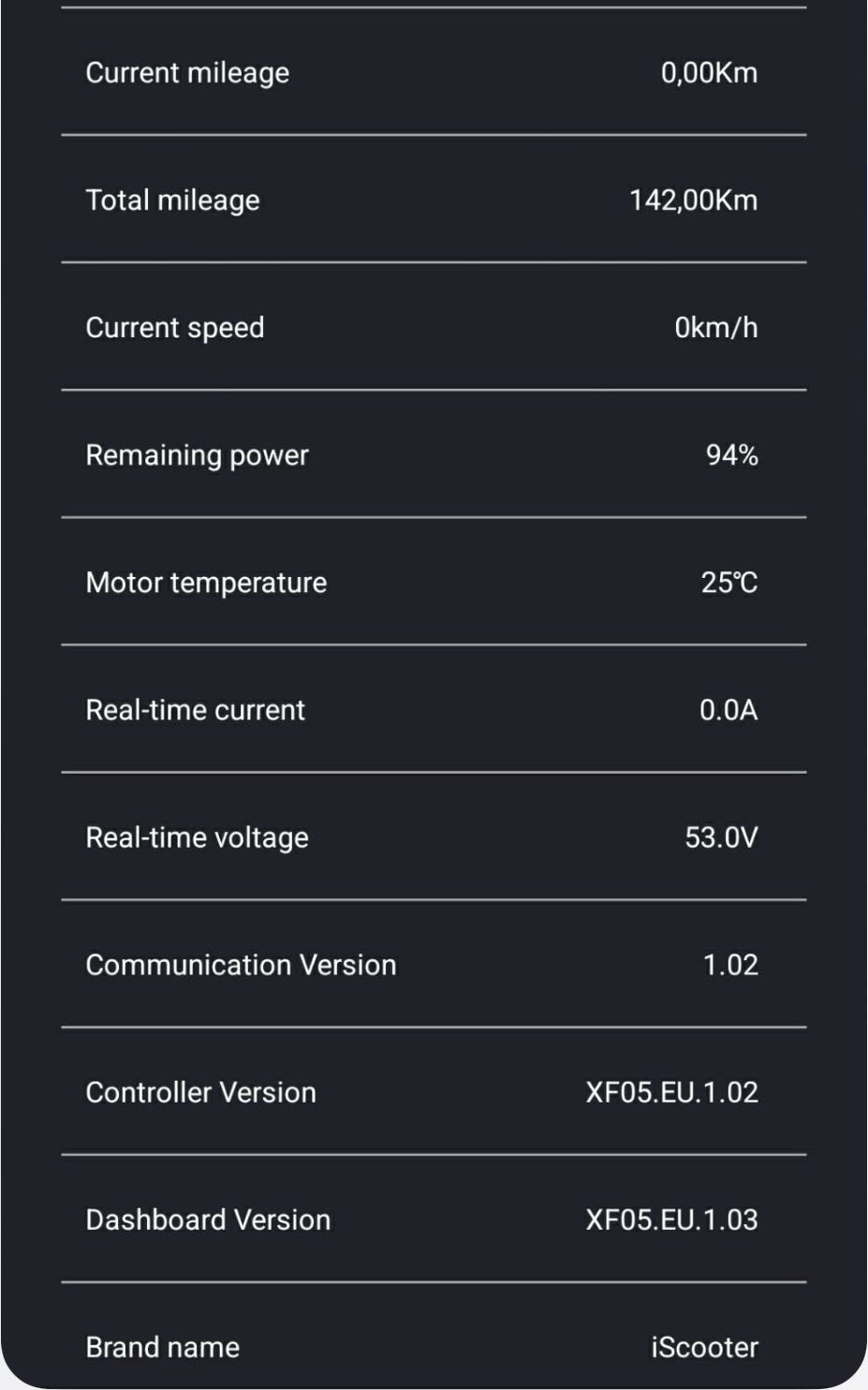The width and height of the screenshot is (868, 1390).
Task: Tap the 142,00Km total mileage value
Action: point(693,200)
